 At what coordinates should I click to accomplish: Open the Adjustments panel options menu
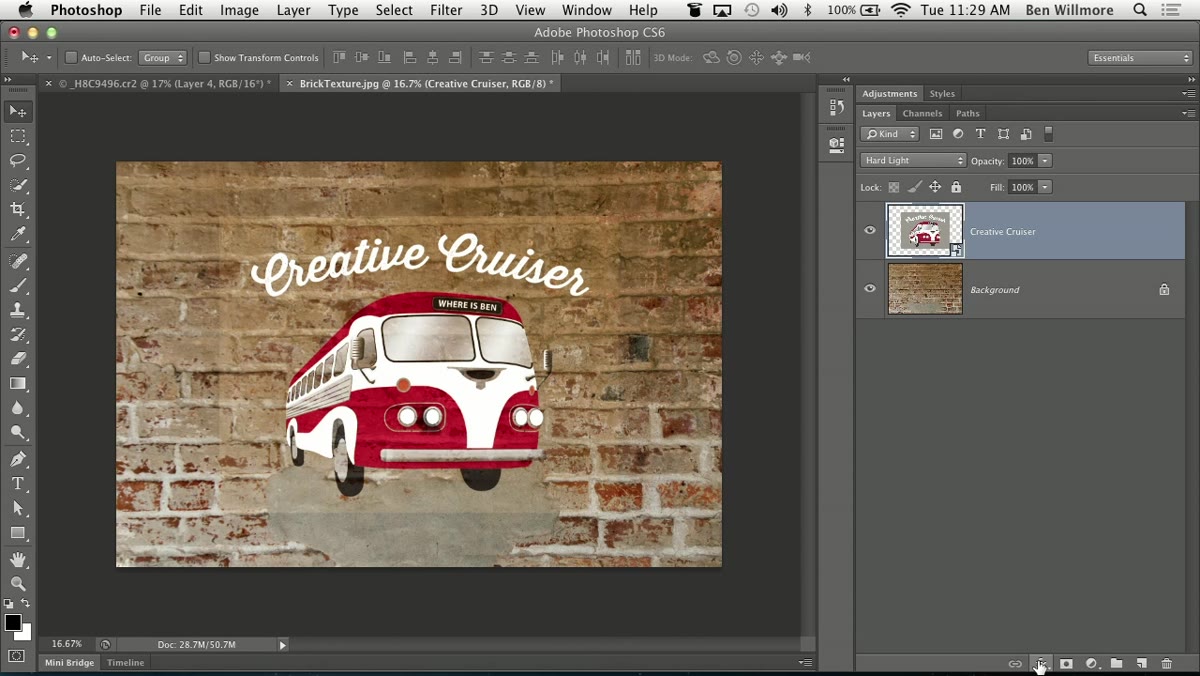click(1188, 94)
